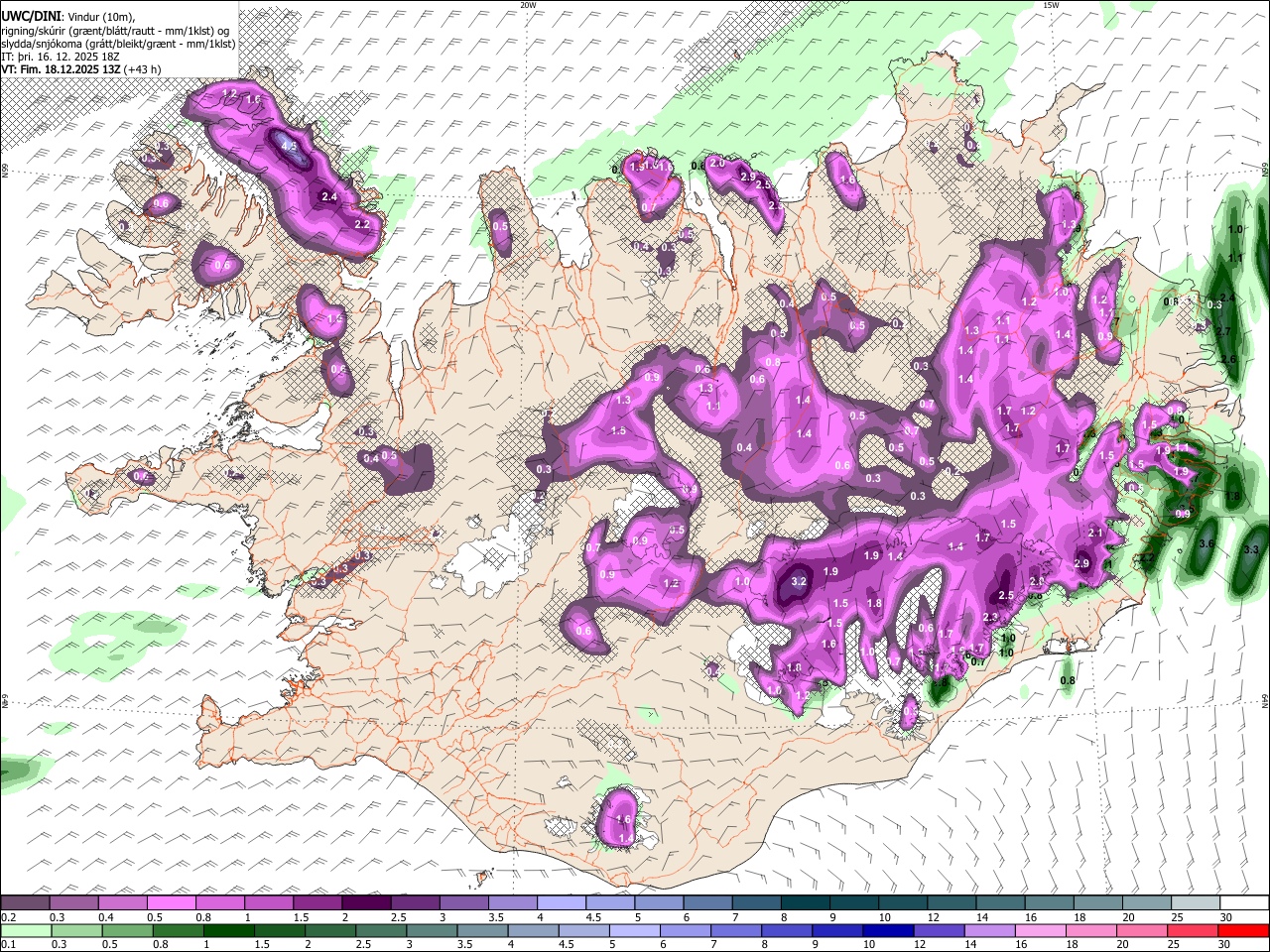Viewport: 1270px width, 952px height.
Task: Select violet rain swatch between 12 and 14
Action: click(939, 930)
